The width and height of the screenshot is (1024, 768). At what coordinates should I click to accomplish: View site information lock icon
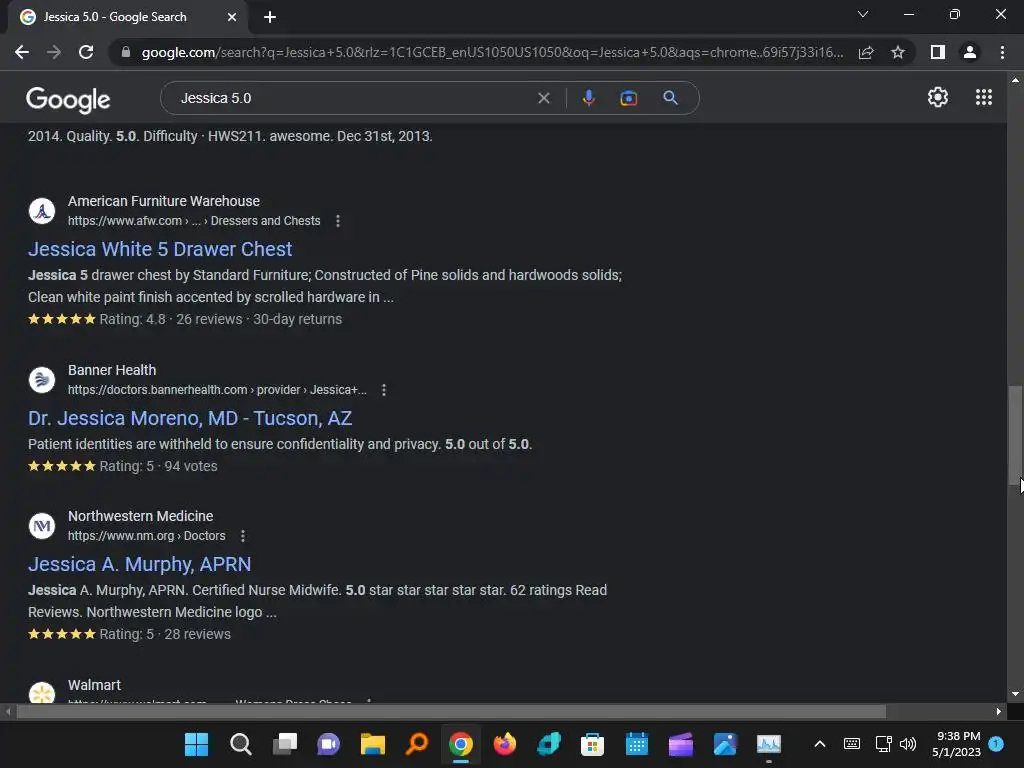click(x=125, y=52)
